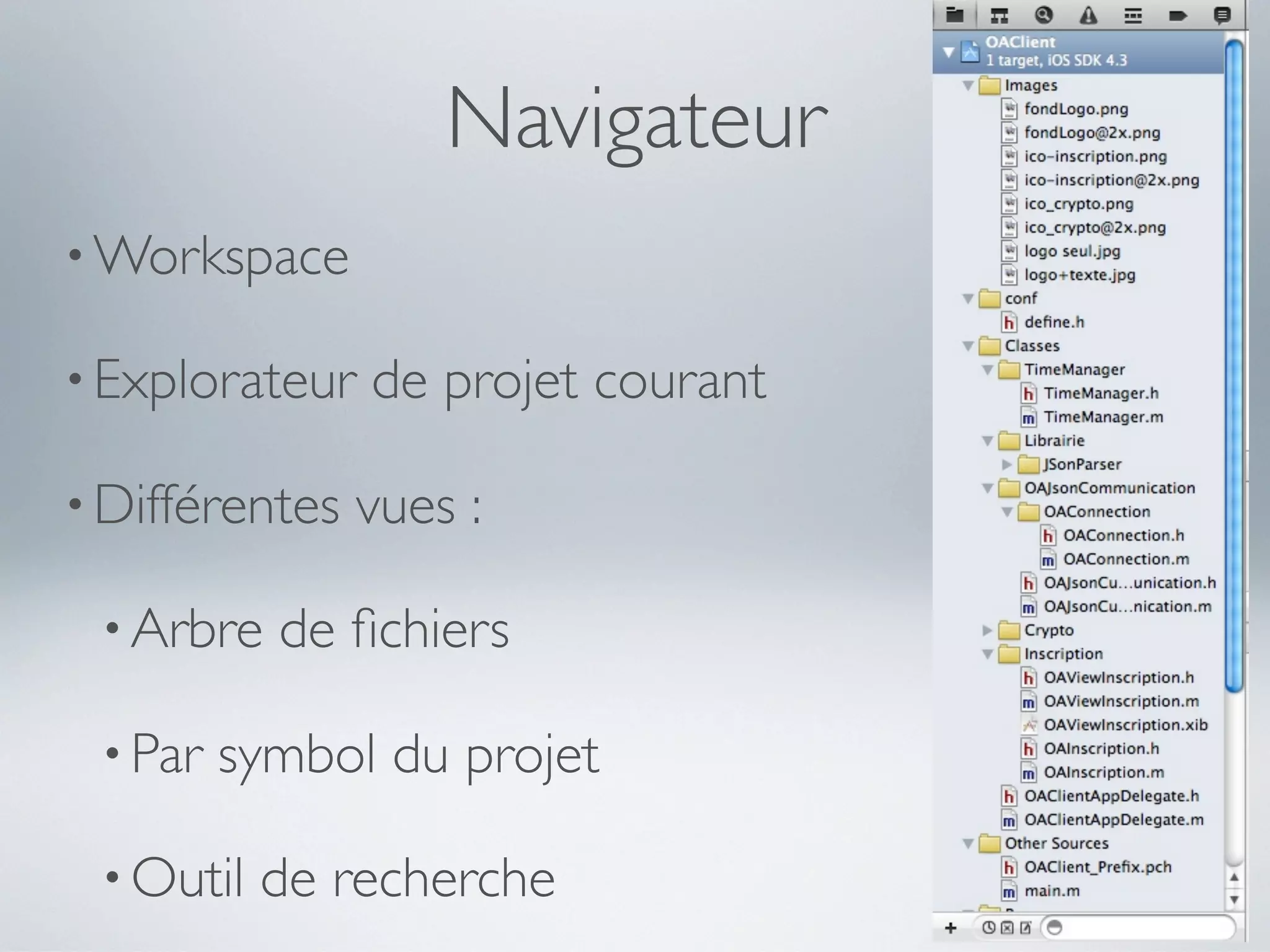
Task: Collapse the conf folder disclosure triangle
Action: coord(967,299)
